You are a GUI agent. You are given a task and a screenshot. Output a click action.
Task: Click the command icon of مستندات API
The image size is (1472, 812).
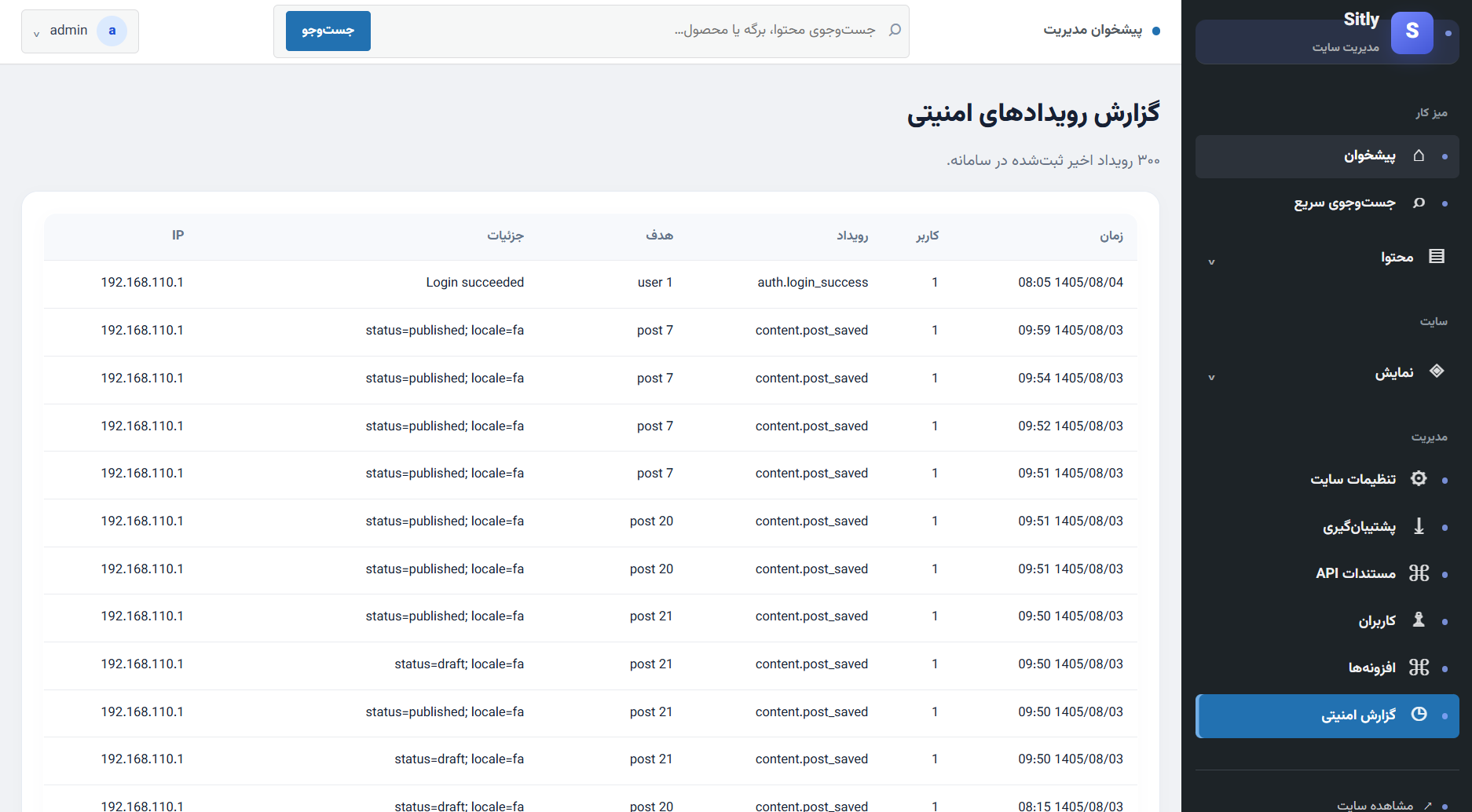[1419, 573]
